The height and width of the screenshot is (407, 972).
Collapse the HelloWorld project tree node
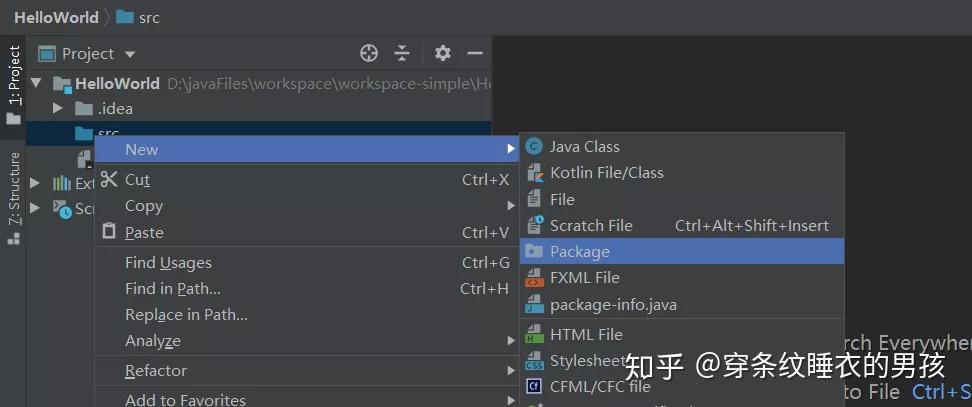pos(35,83)
